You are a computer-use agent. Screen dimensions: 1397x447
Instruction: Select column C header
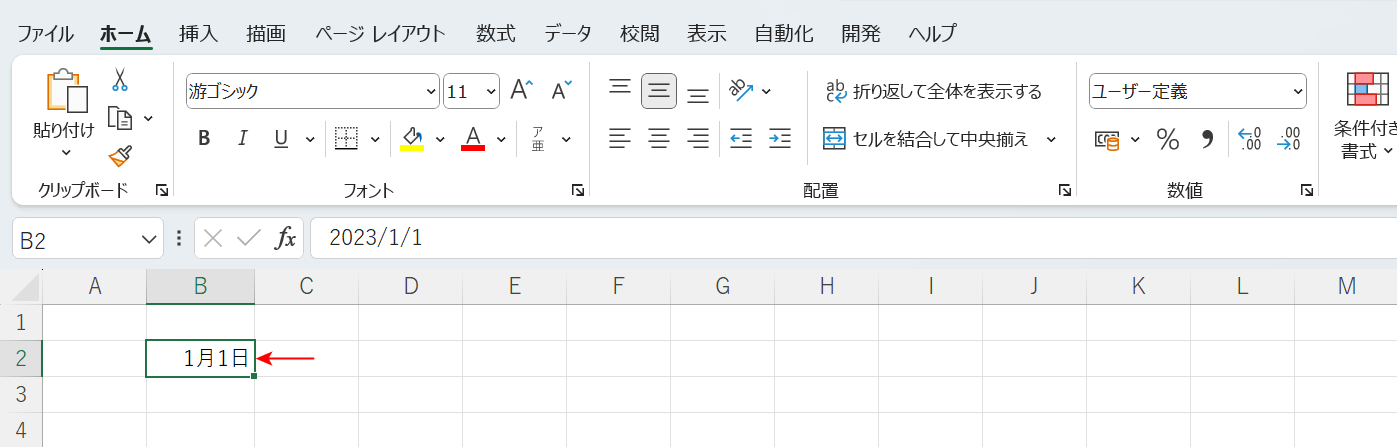pos(306,287)
